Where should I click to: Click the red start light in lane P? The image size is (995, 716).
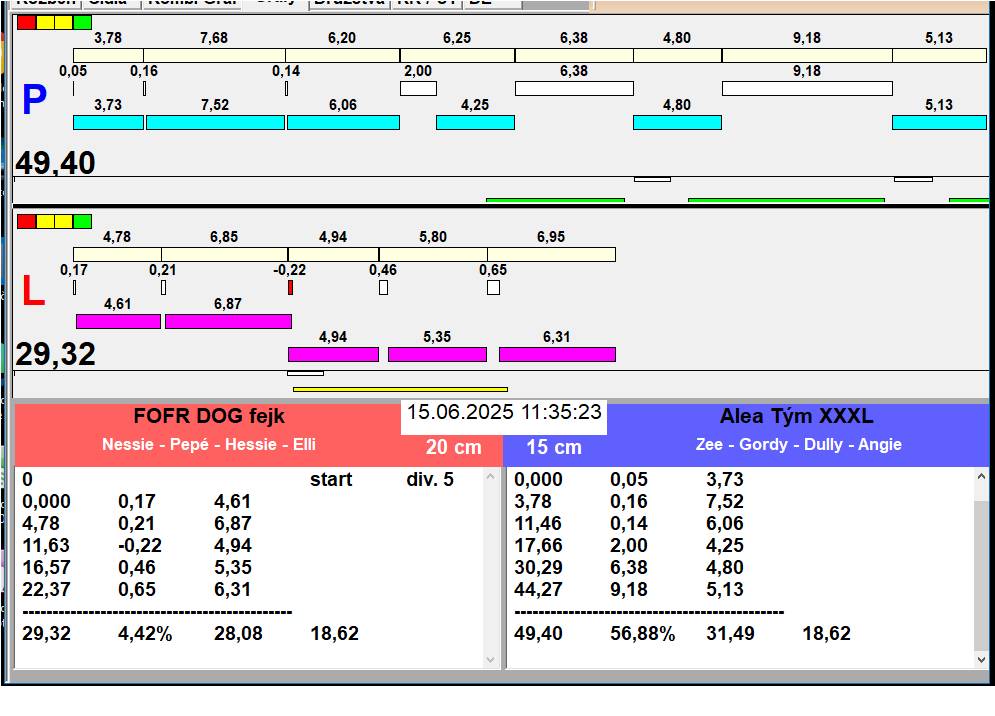tap(27, 22)
